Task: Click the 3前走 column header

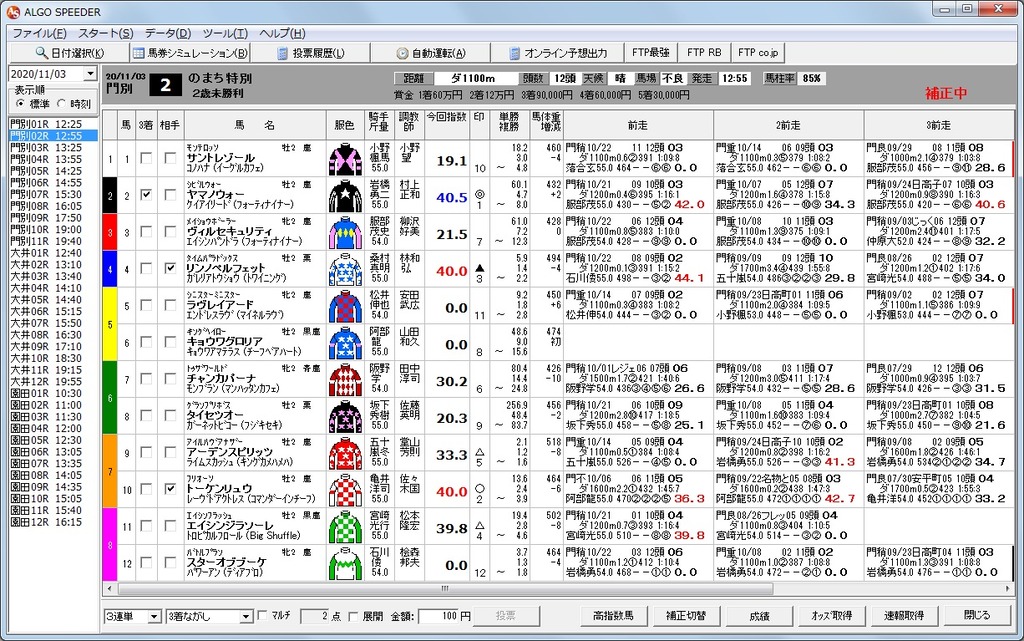Action: pyautogui.click(x=938, y=124)
